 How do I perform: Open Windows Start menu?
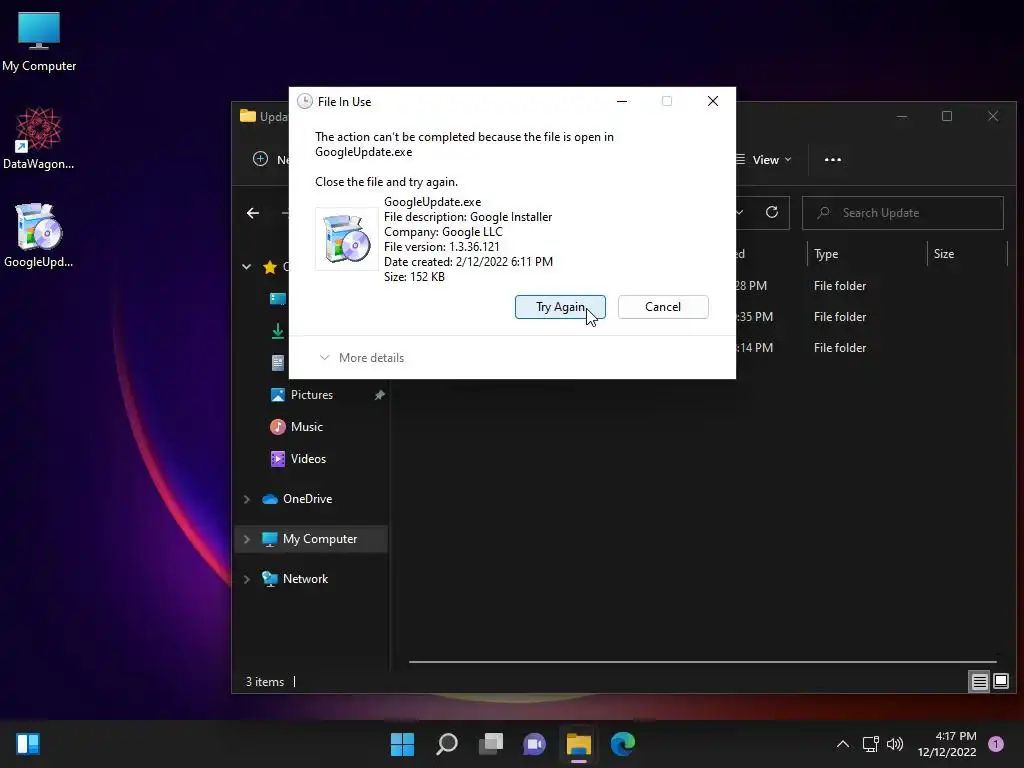[402, 744]
